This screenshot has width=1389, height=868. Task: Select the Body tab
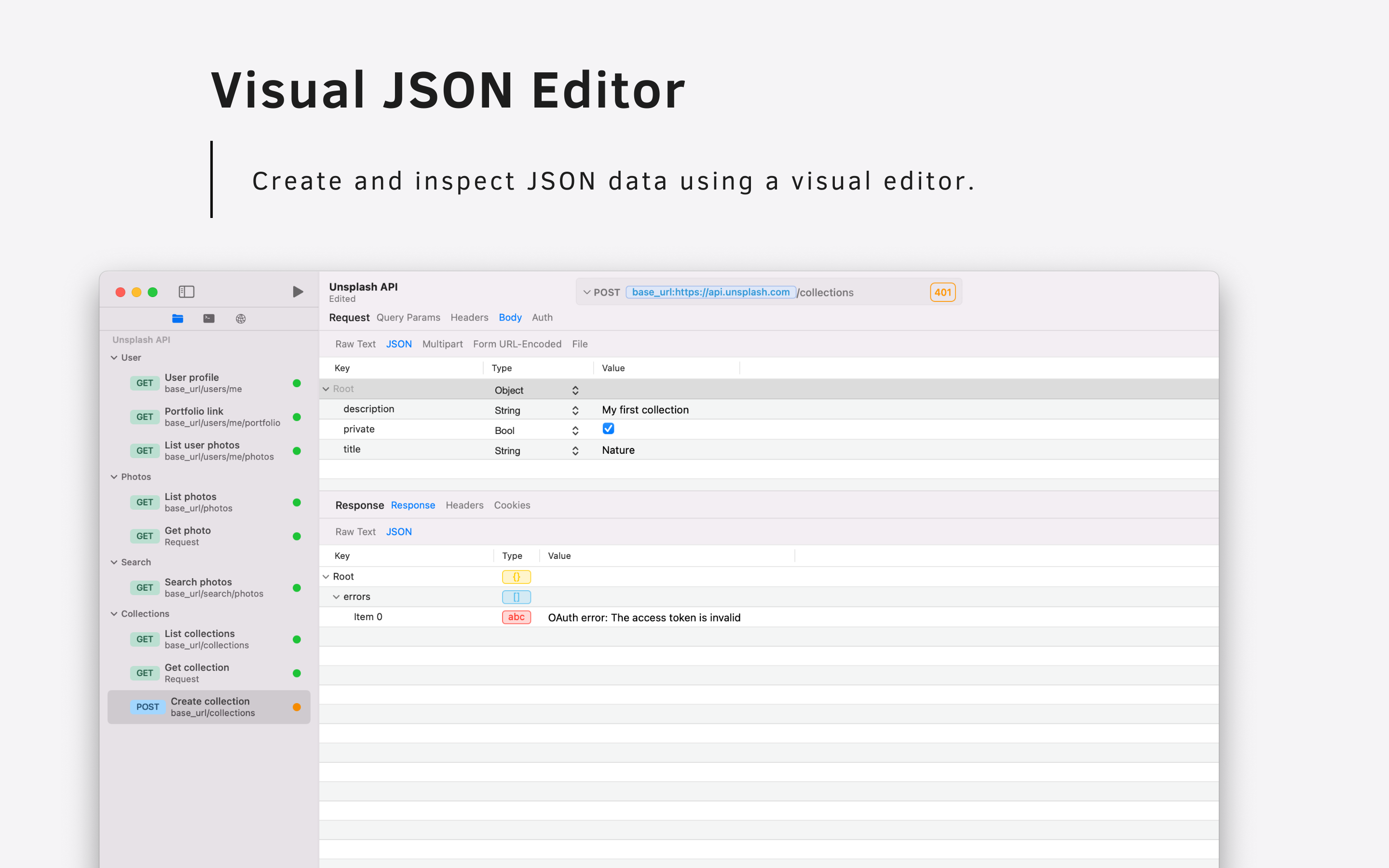(x=510, y=317)
